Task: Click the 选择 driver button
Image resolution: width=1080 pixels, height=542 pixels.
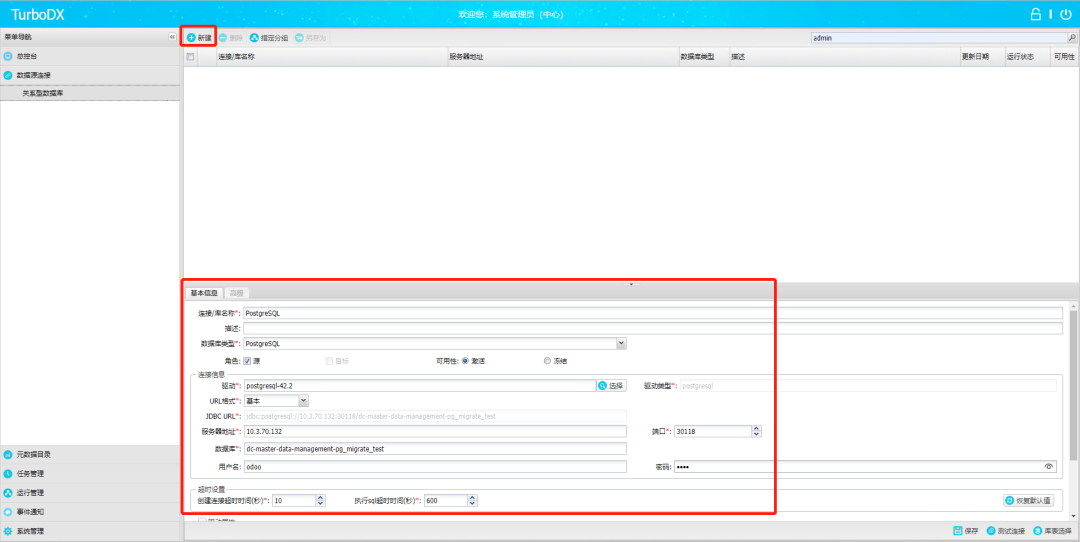Action: (612, 386)
